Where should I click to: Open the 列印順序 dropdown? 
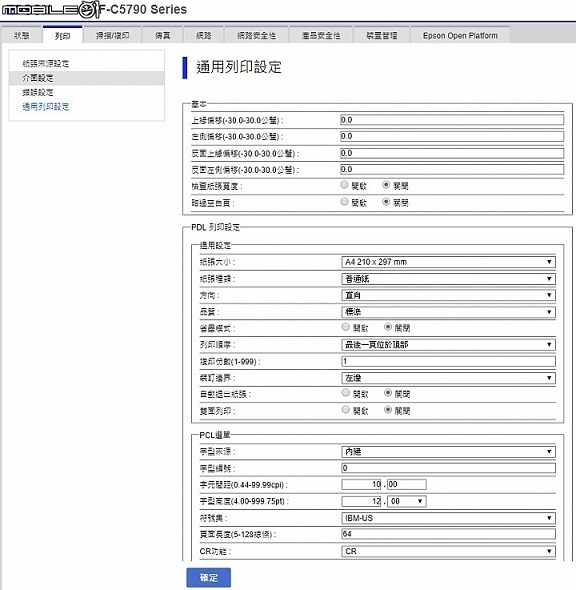(448, 345)
